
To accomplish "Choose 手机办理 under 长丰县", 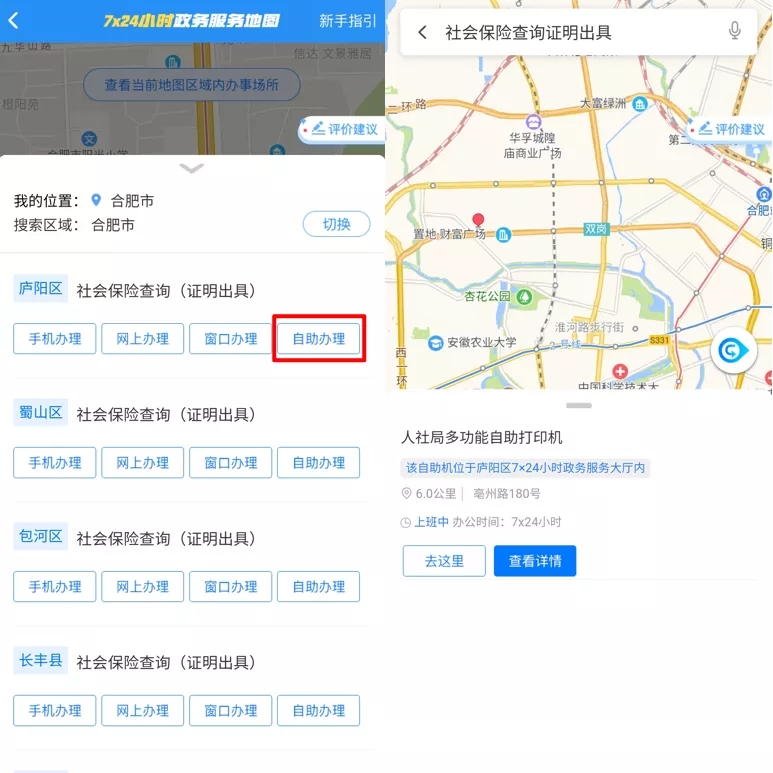I will pos(55,710).
